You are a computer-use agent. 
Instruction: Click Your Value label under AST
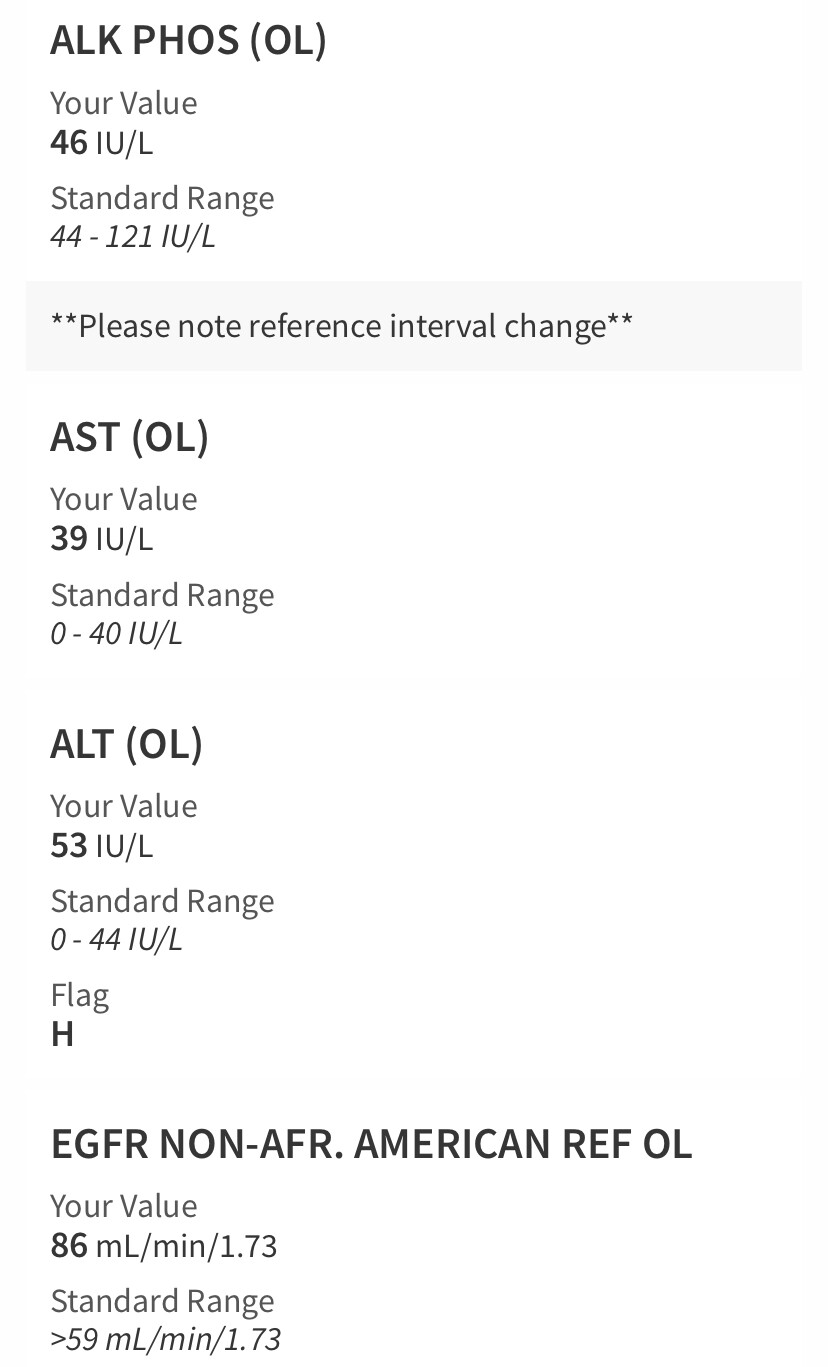point(124,499)
